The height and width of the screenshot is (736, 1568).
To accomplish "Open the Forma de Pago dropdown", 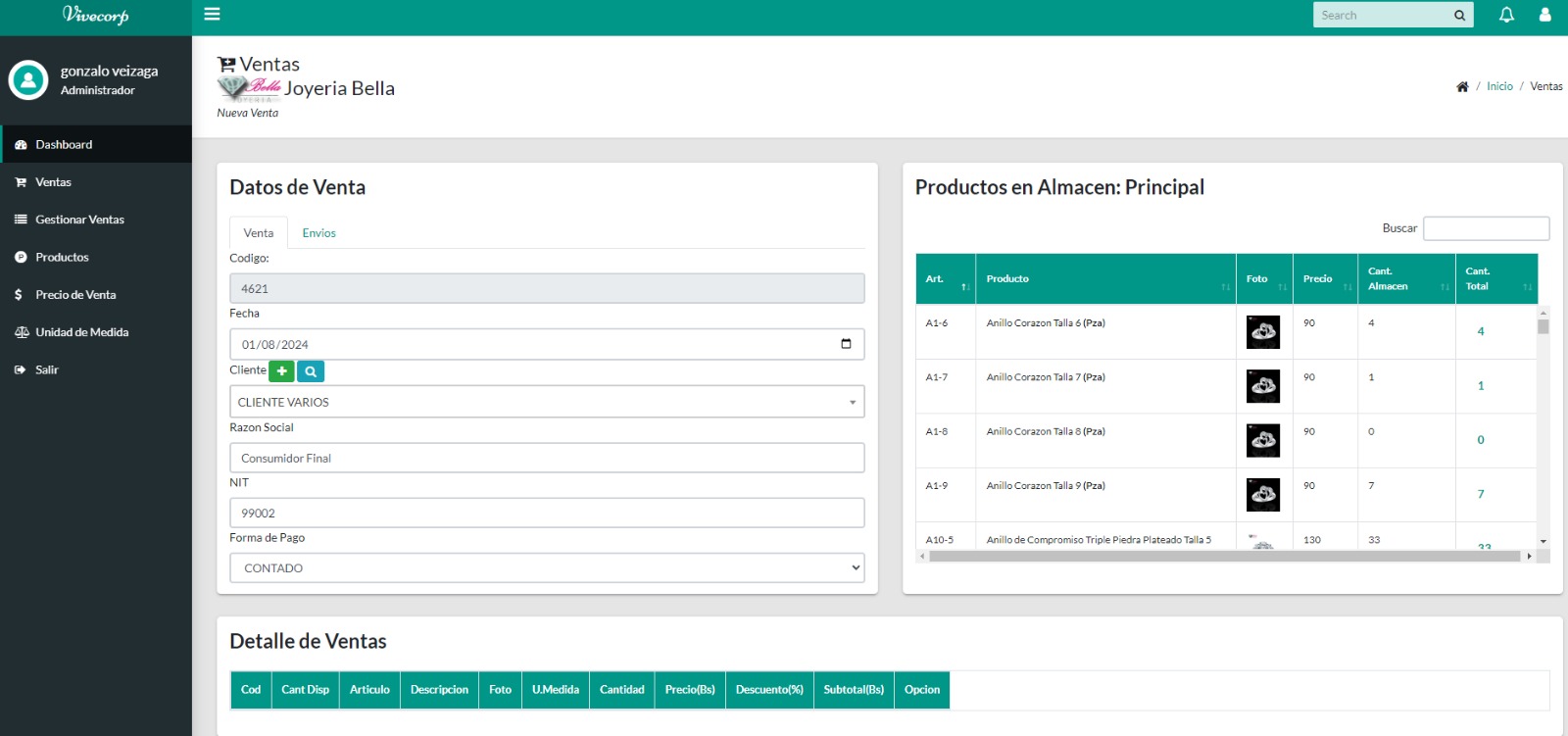I will [547, 568].
